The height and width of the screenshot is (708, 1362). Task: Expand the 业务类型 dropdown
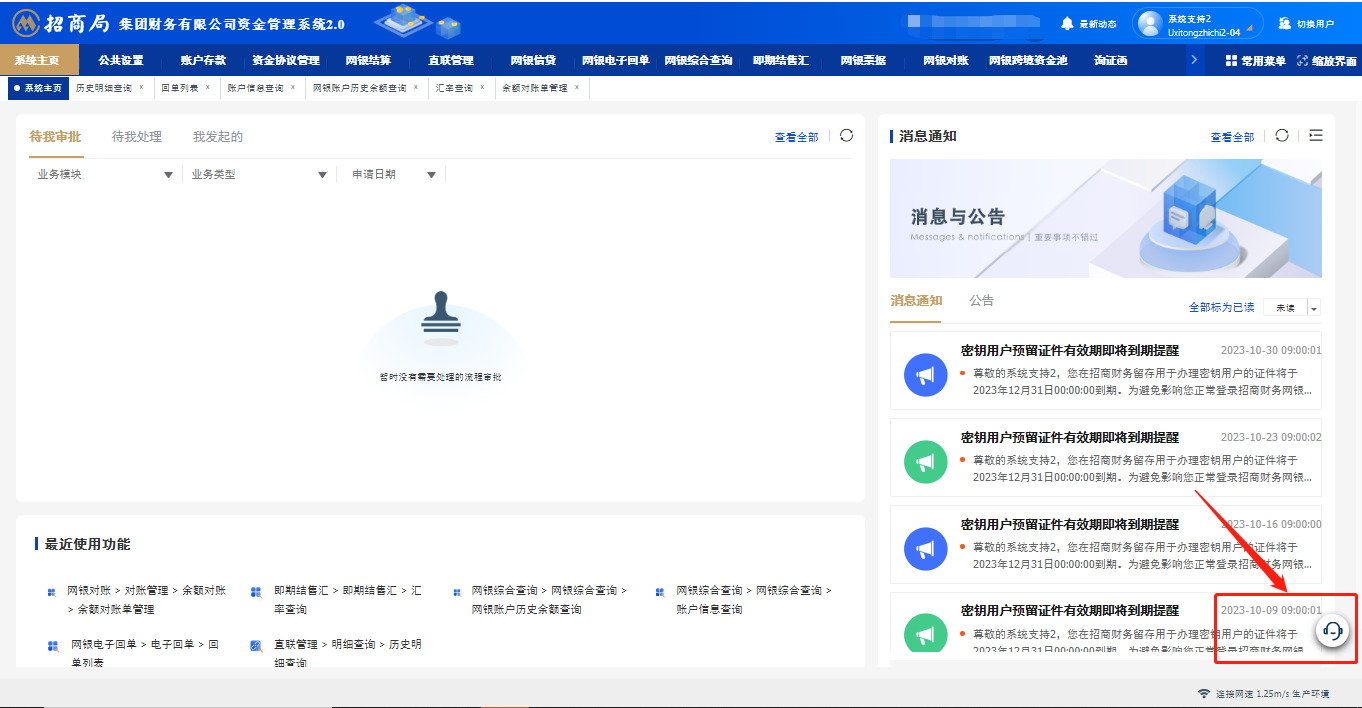(x=322, y=175)
